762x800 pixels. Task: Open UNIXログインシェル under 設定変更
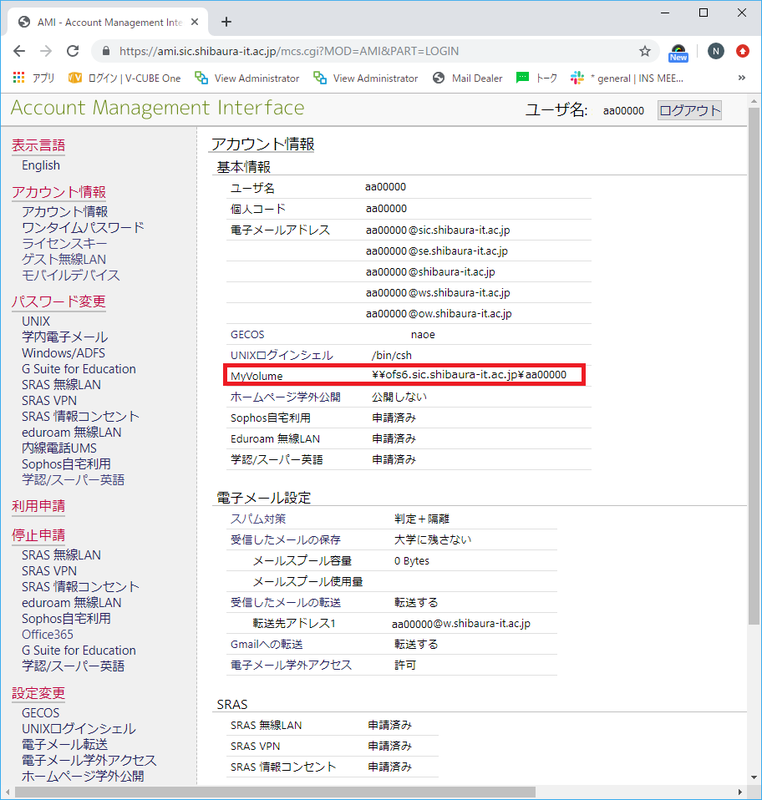[79, 729]
